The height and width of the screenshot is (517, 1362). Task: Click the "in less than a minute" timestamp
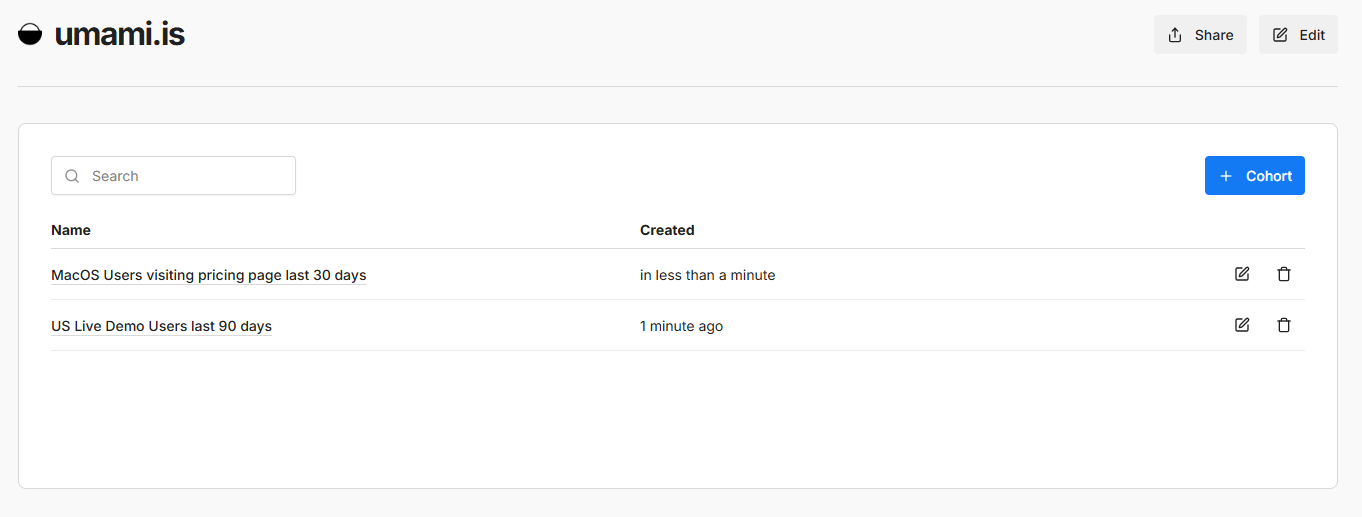coord(707,275)
